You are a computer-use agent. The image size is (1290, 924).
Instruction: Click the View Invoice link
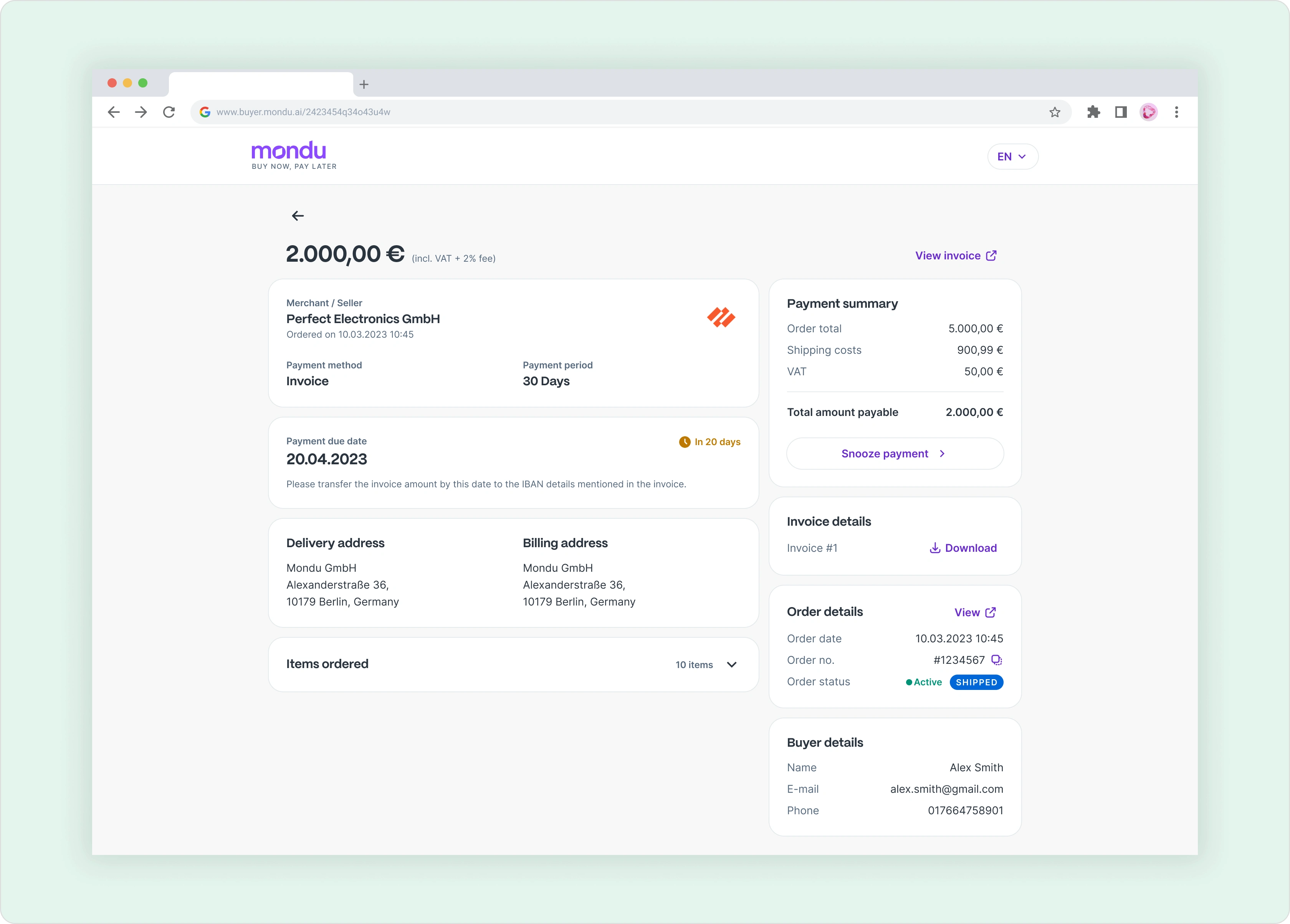tap(955, 256)
